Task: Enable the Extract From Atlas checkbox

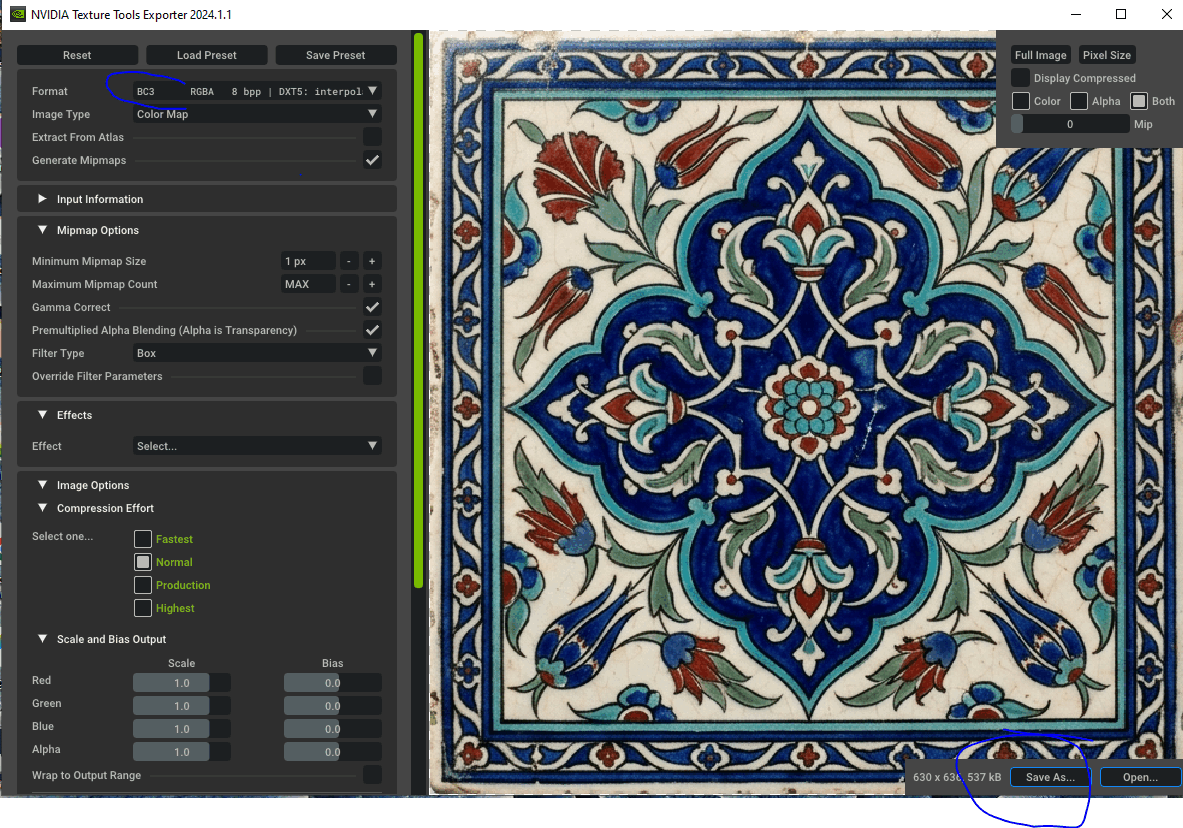Action: (x=372, y=137)
